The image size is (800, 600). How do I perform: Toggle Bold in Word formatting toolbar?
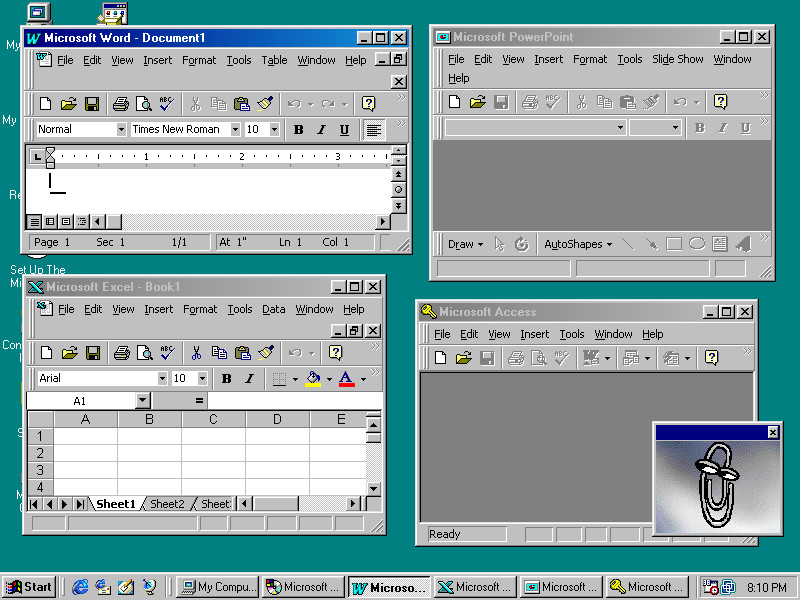tap(298, 130)
